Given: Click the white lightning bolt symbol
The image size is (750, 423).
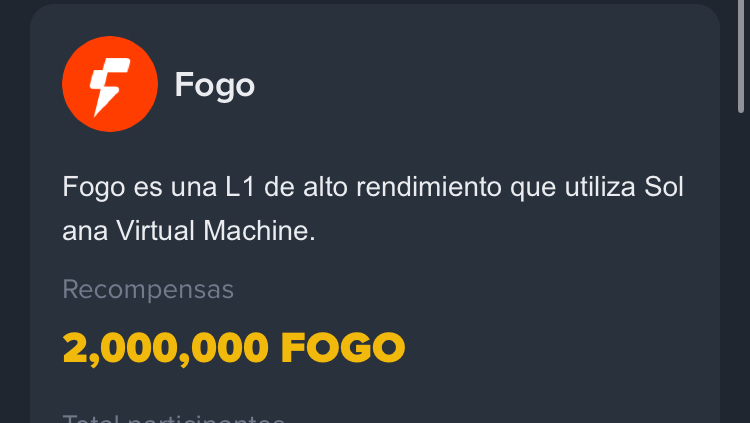Looking at the screenshot, I should 110,87.
